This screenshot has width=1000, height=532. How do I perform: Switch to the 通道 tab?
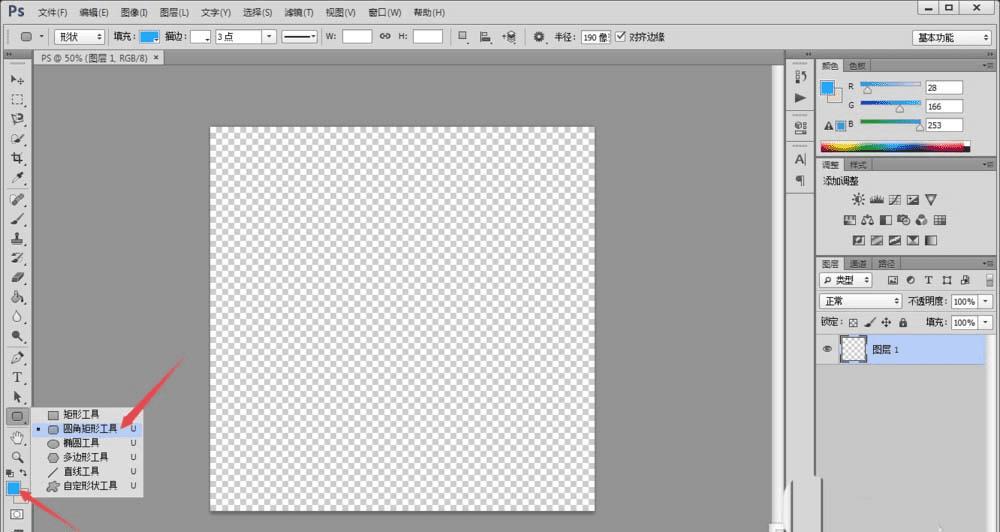pyautogui.click(x=858, y=263)
